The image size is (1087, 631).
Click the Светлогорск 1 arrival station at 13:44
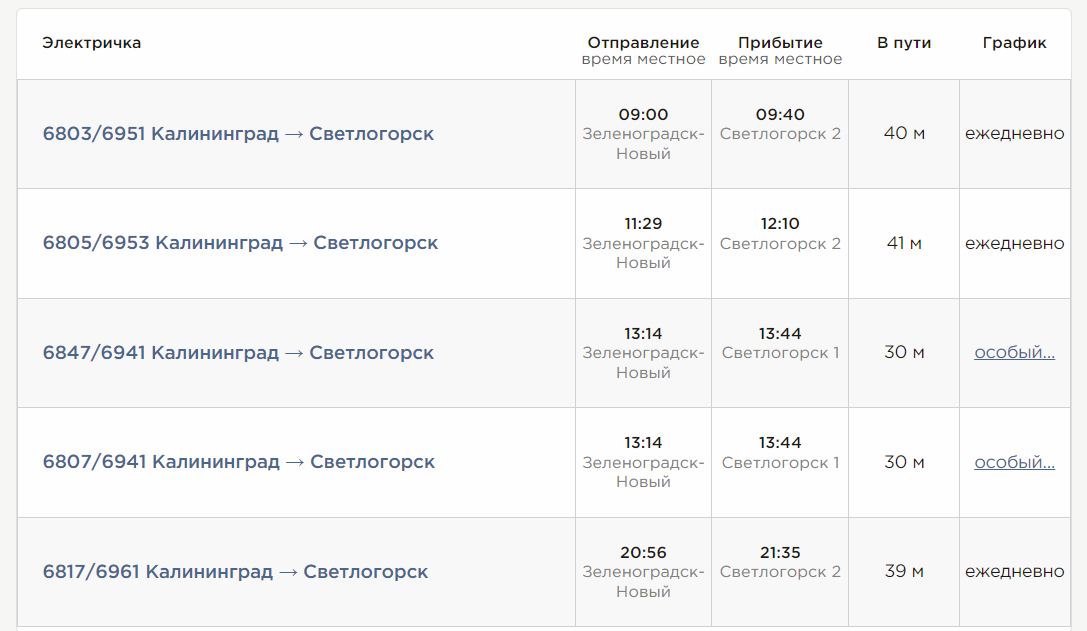(779, 352)
